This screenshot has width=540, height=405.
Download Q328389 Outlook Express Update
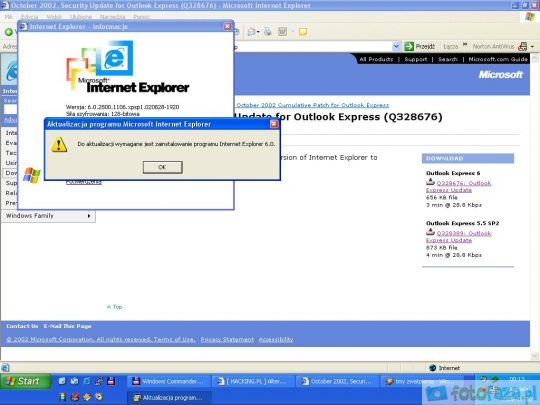tap(458, 237)
